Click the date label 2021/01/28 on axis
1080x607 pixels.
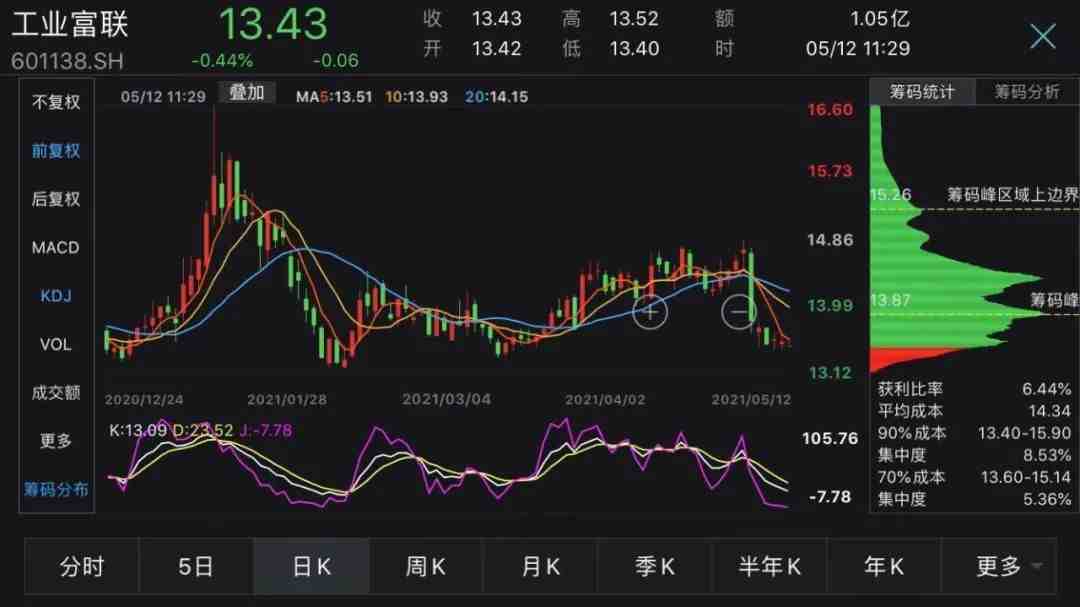click(x=287, y=400)
